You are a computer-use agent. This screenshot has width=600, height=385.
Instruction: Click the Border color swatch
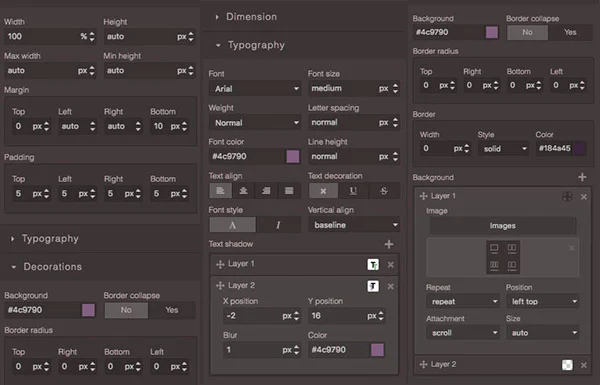tap(580, 148)
